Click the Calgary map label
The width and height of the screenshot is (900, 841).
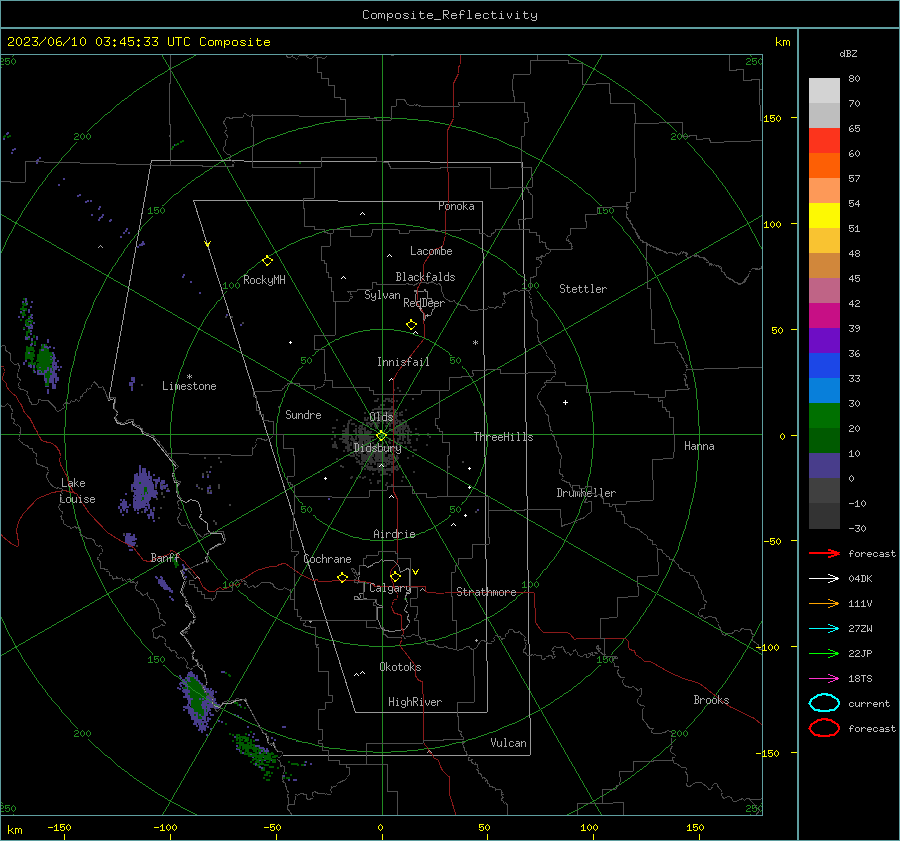[x=390, y=588]
